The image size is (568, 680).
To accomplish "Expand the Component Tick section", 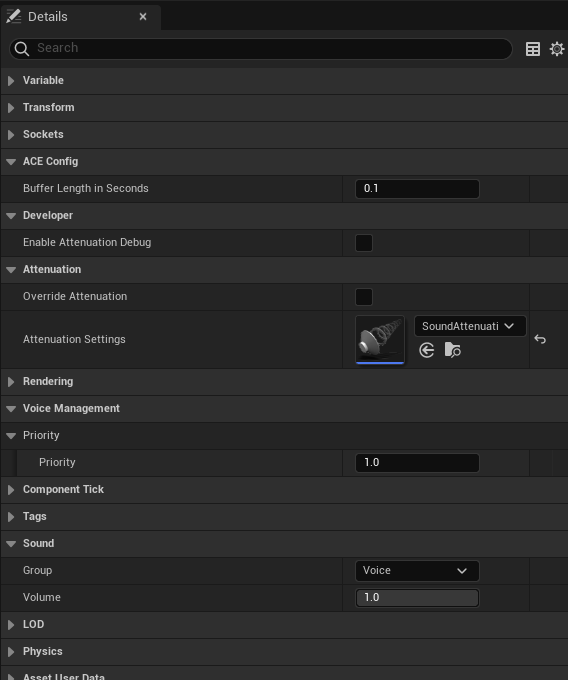I will (x=11, y=490).
